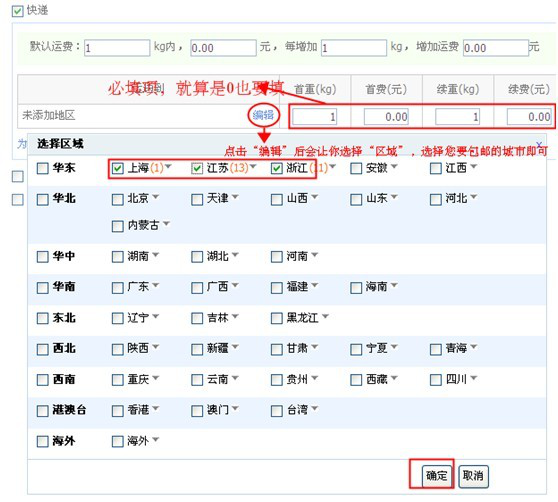The width and height of the screenshot is (558, 502).
Task: Click the 确定 confirm button
Action: point(437,476)
